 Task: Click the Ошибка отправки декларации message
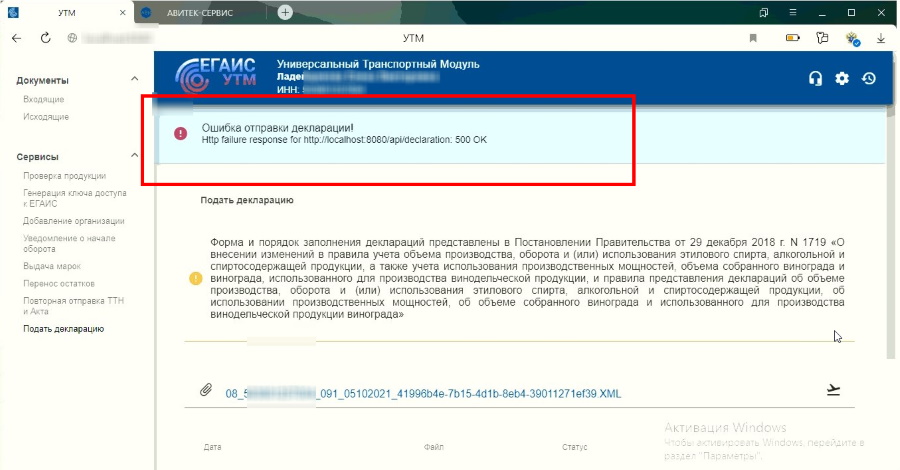click(277, 128)
